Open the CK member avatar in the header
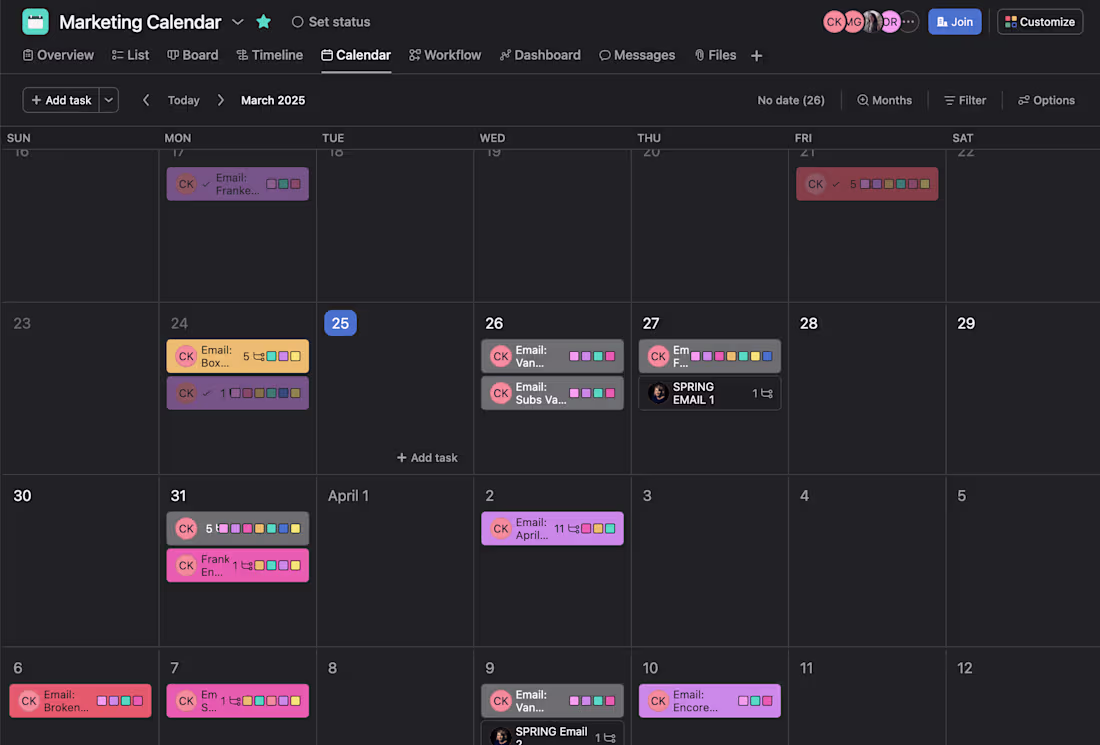The height and width of the screenshot is (745, 1100). click(833, 22)
